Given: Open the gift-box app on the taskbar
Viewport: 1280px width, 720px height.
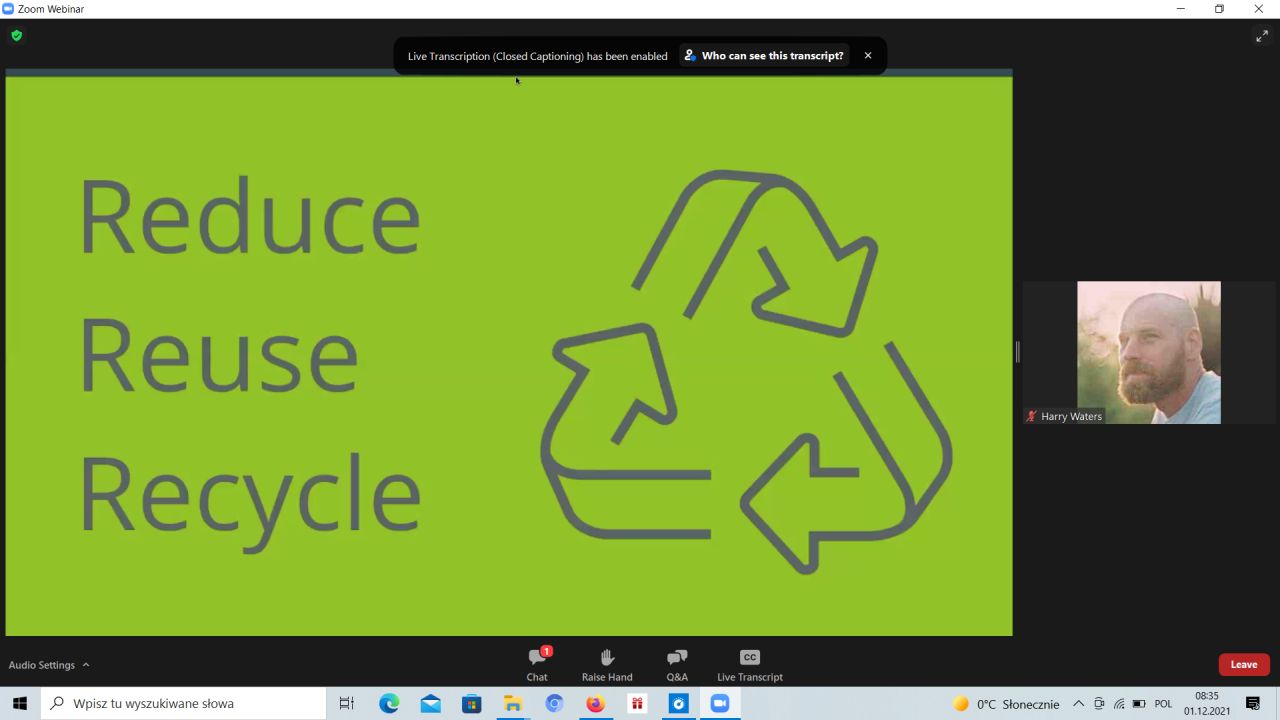Looking at the screenshot, I should point(637,704).
